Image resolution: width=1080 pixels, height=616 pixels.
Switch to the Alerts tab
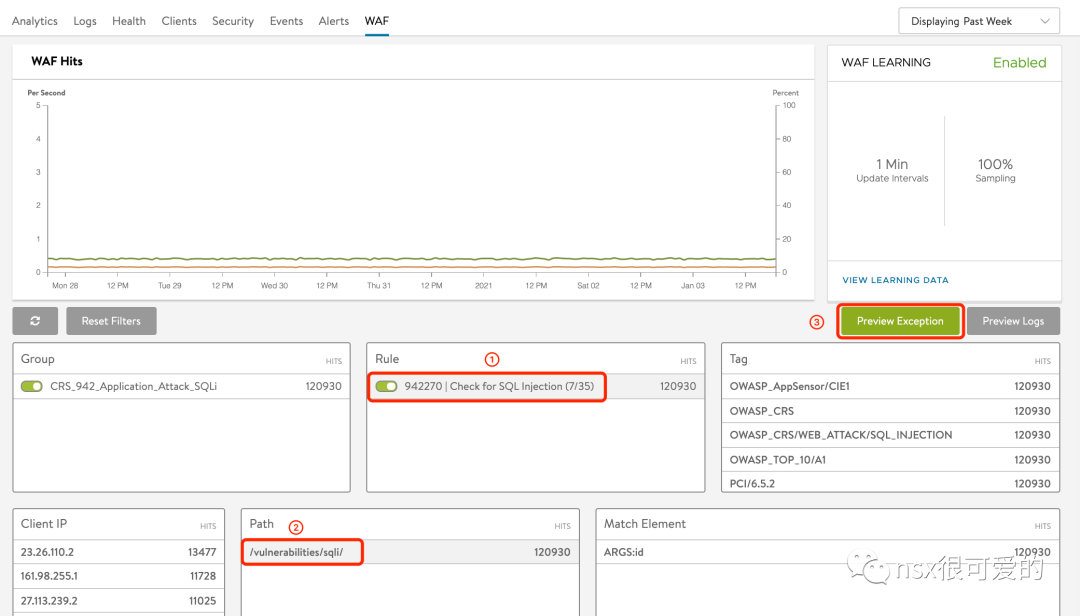pos(333,21)
